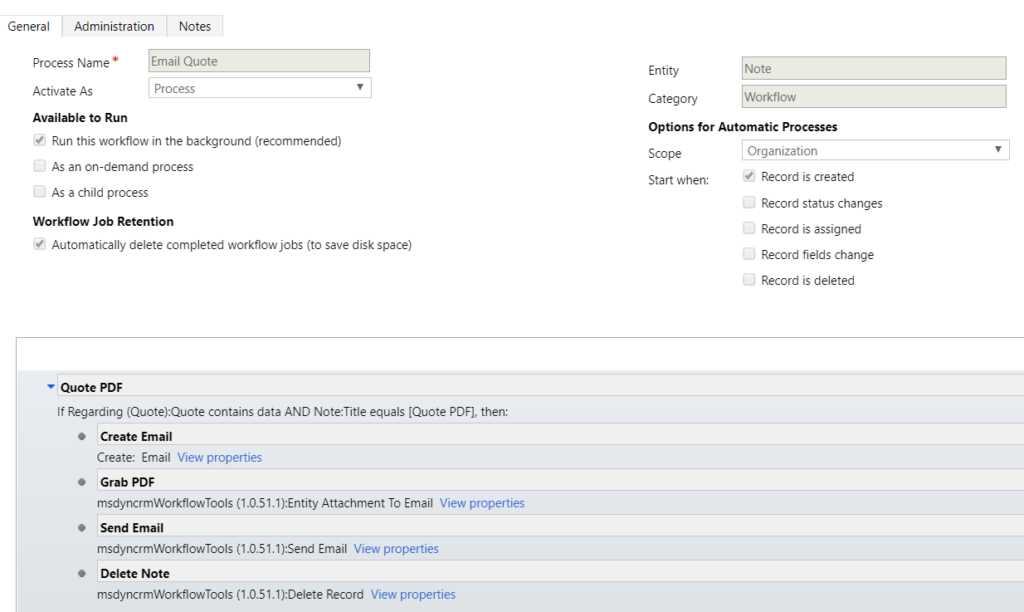
Task: Open the 'Activate As' dropdown
Action: click(x=359, y=87)
